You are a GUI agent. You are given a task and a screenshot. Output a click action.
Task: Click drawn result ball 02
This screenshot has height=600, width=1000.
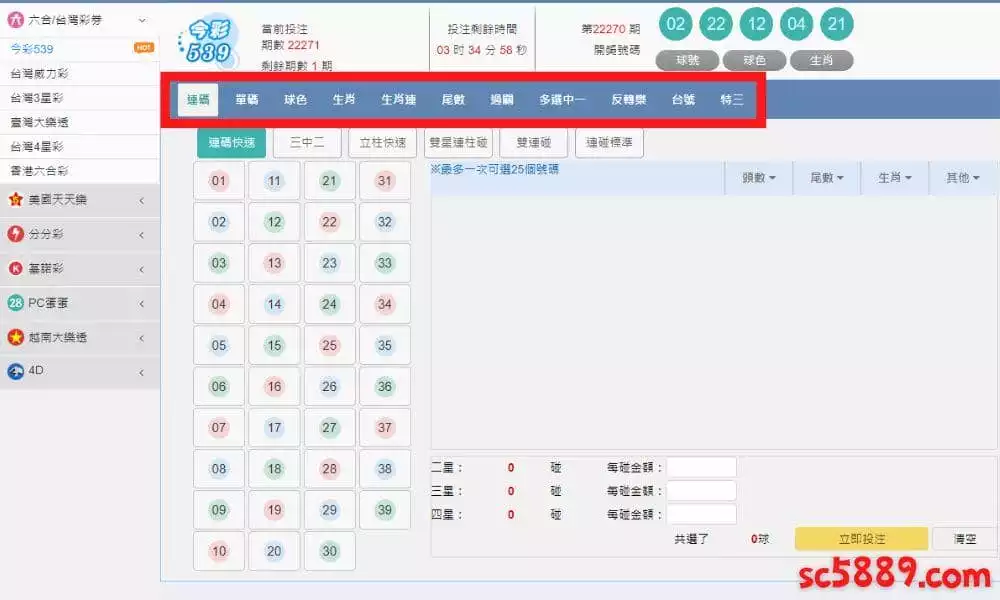tap(675, 24)
